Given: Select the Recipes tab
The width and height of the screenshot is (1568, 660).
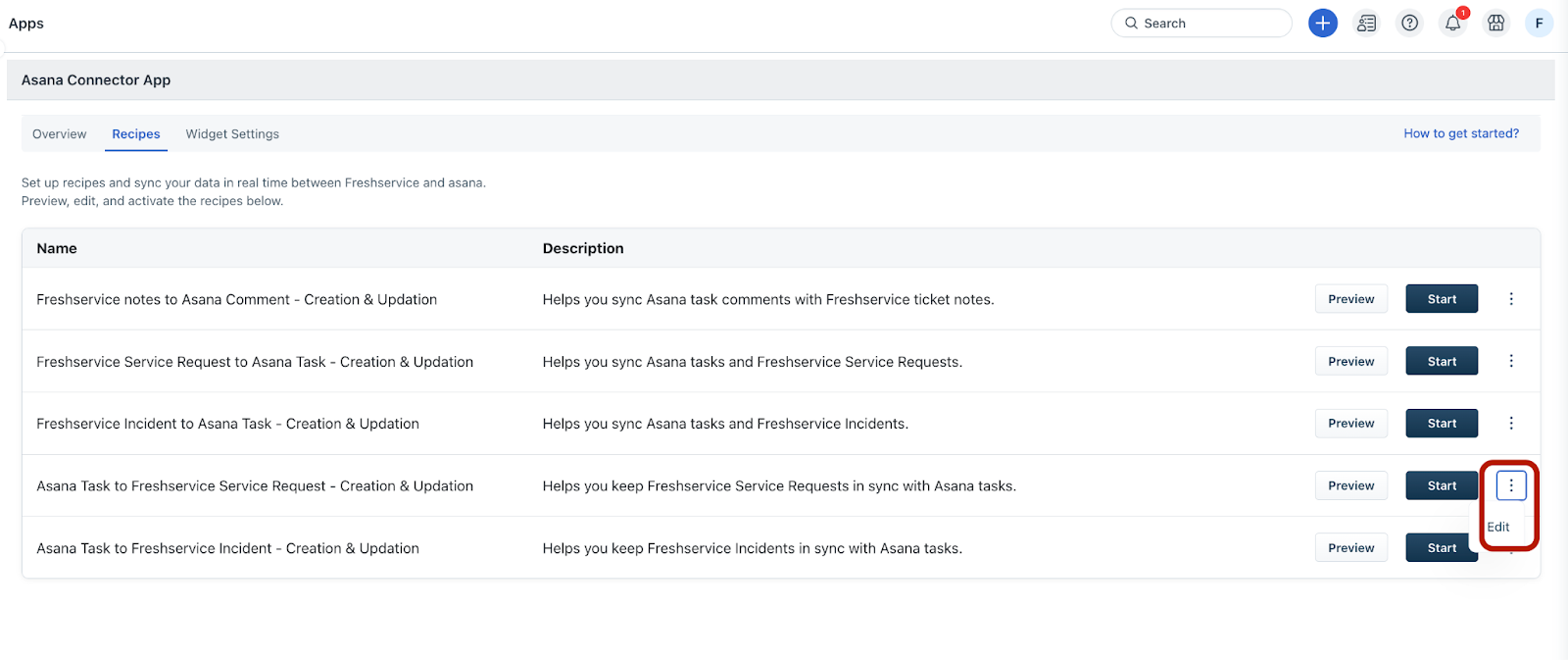Looking at the screenshot, I should click(x=136, y=134).
